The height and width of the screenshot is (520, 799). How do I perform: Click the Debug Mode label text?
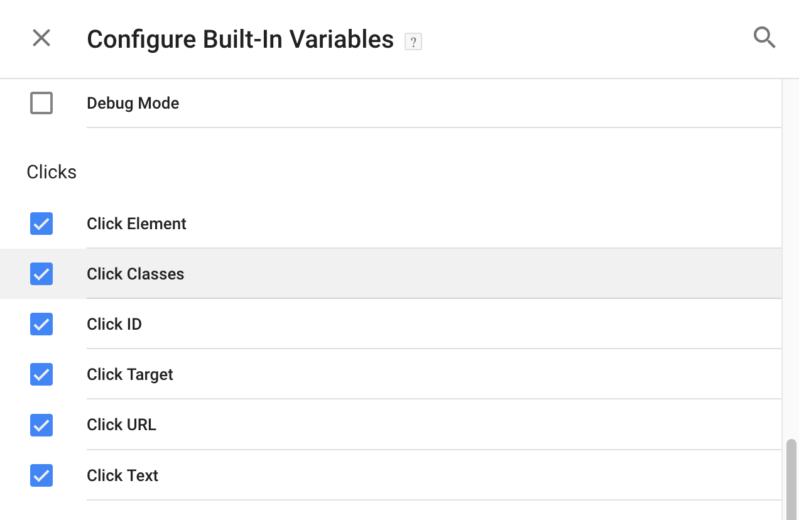pos(133,103)
